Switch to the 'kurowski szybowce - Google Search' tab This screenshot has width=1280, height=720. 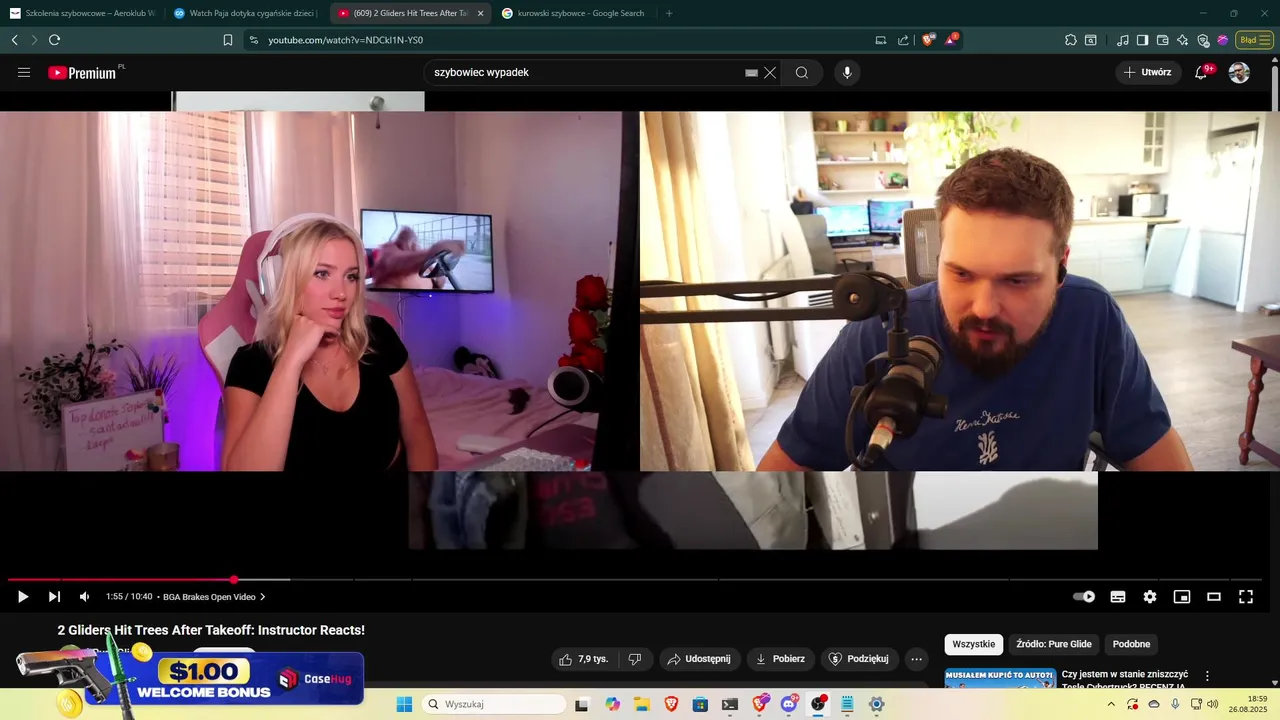(x=574, y=13)
